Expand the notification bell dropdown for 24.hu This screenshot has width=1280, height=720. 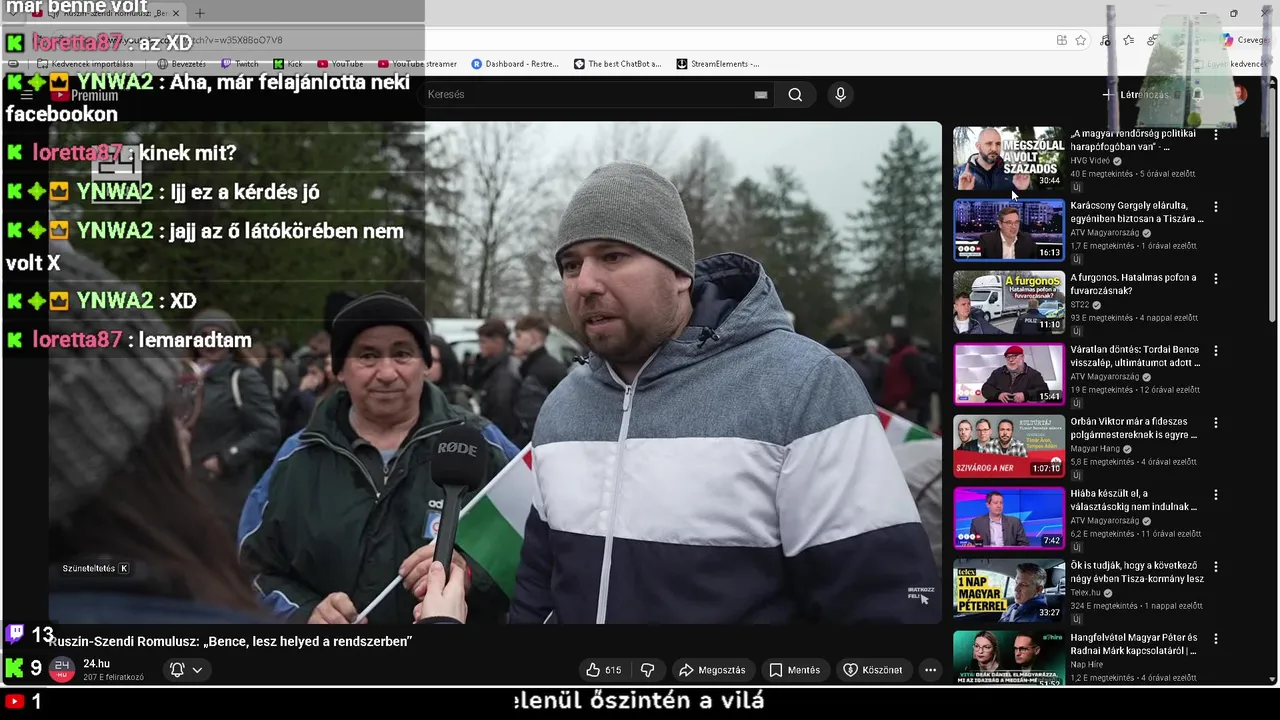186,670
